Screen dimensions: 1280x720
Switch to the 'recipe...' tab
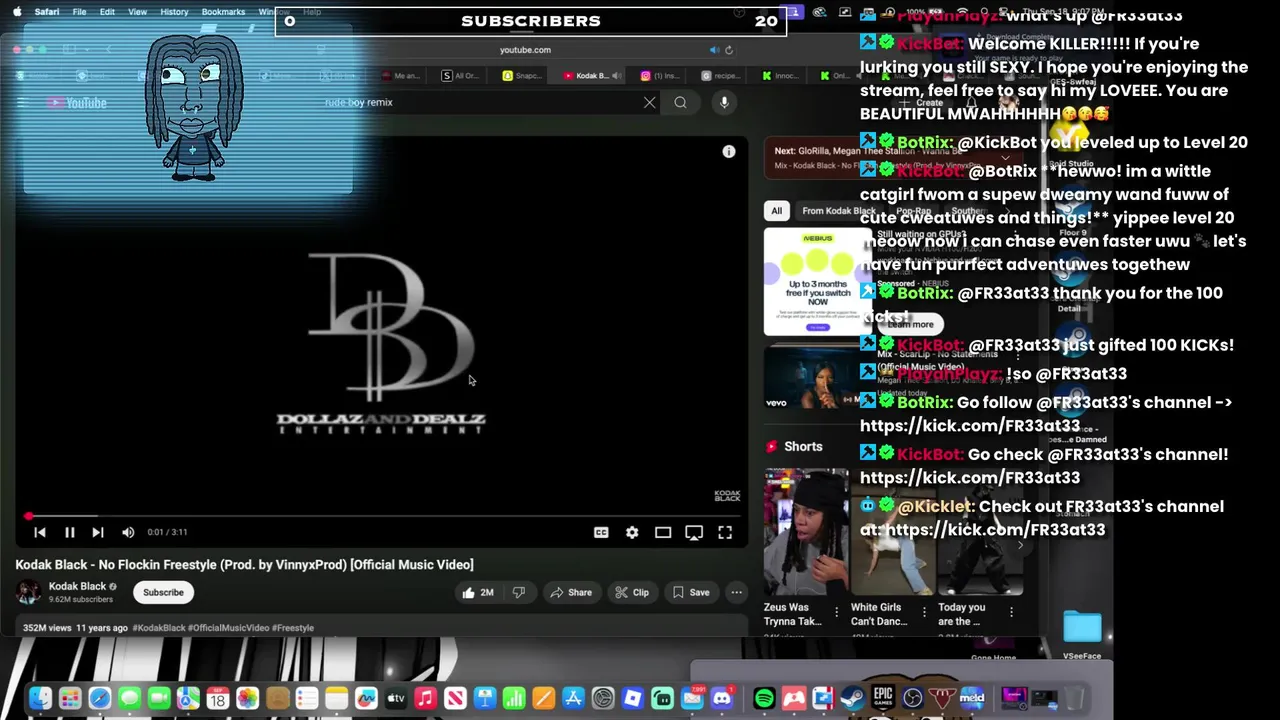tap(720, 76)
